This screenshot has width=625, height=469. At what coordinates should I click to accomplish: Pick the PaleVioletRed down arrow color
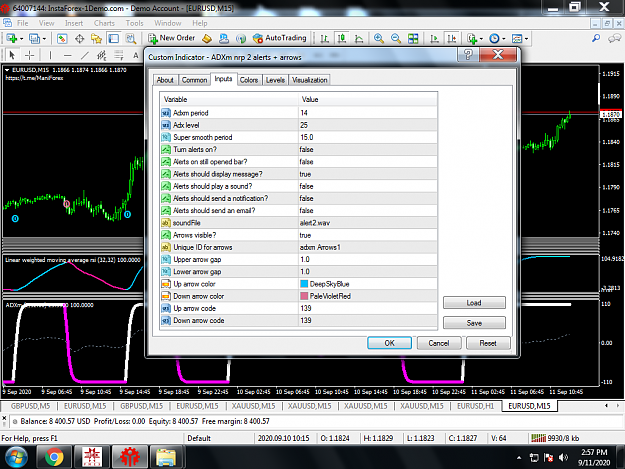[368, 296]
